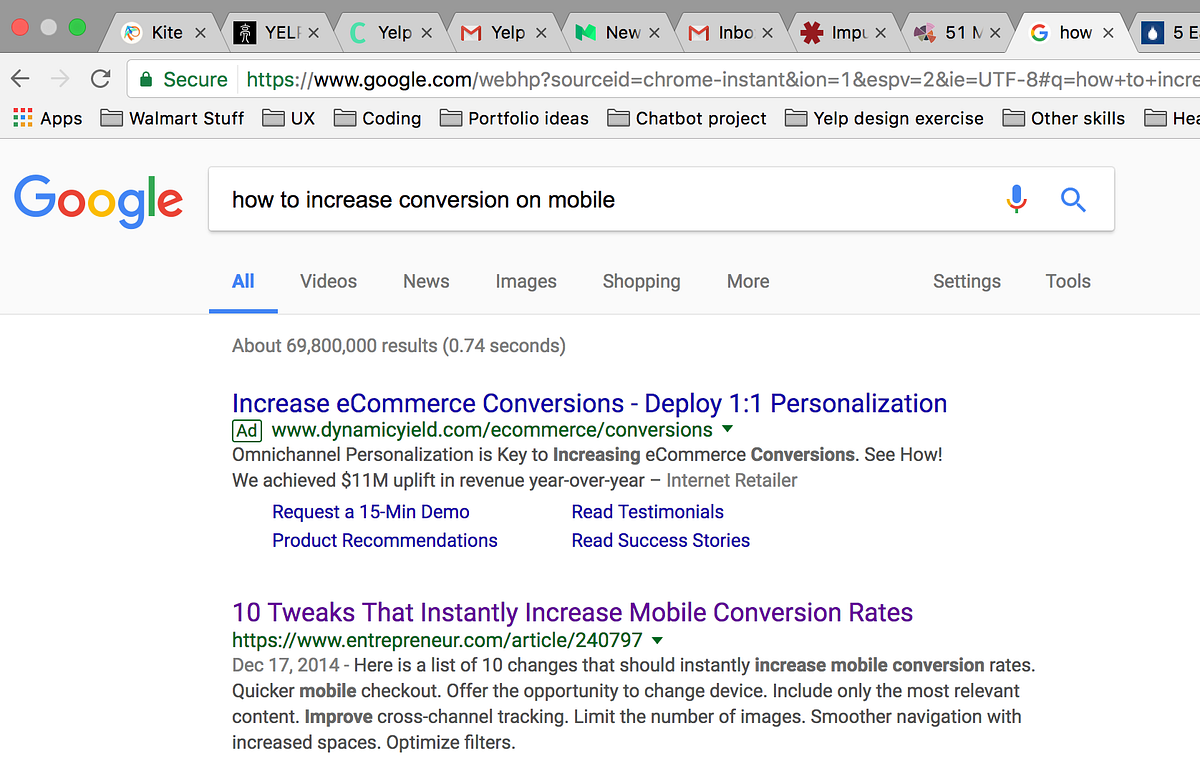The height and width of the screenshot is (763, 1200).
Task: Open the Yelp design exercise bookmark folder
Action: tap(885, 118)
